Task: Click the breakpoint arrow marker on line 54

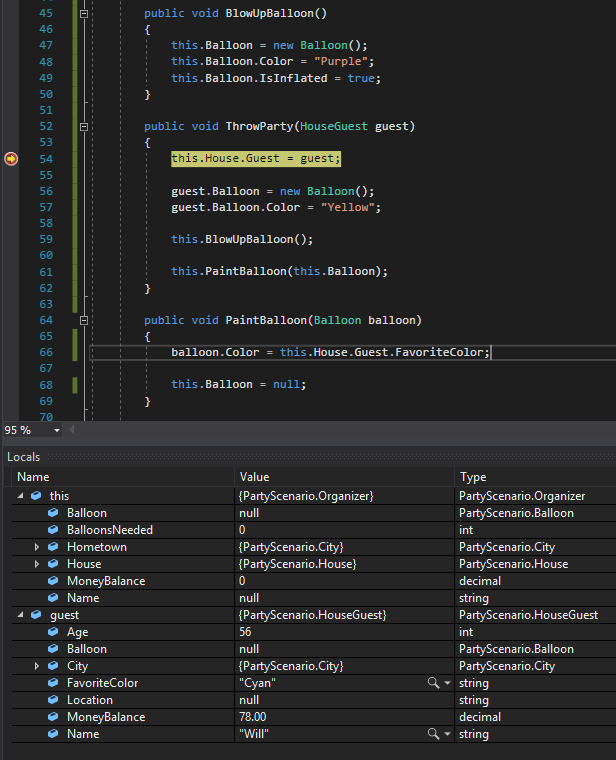Action: [11, 158]
